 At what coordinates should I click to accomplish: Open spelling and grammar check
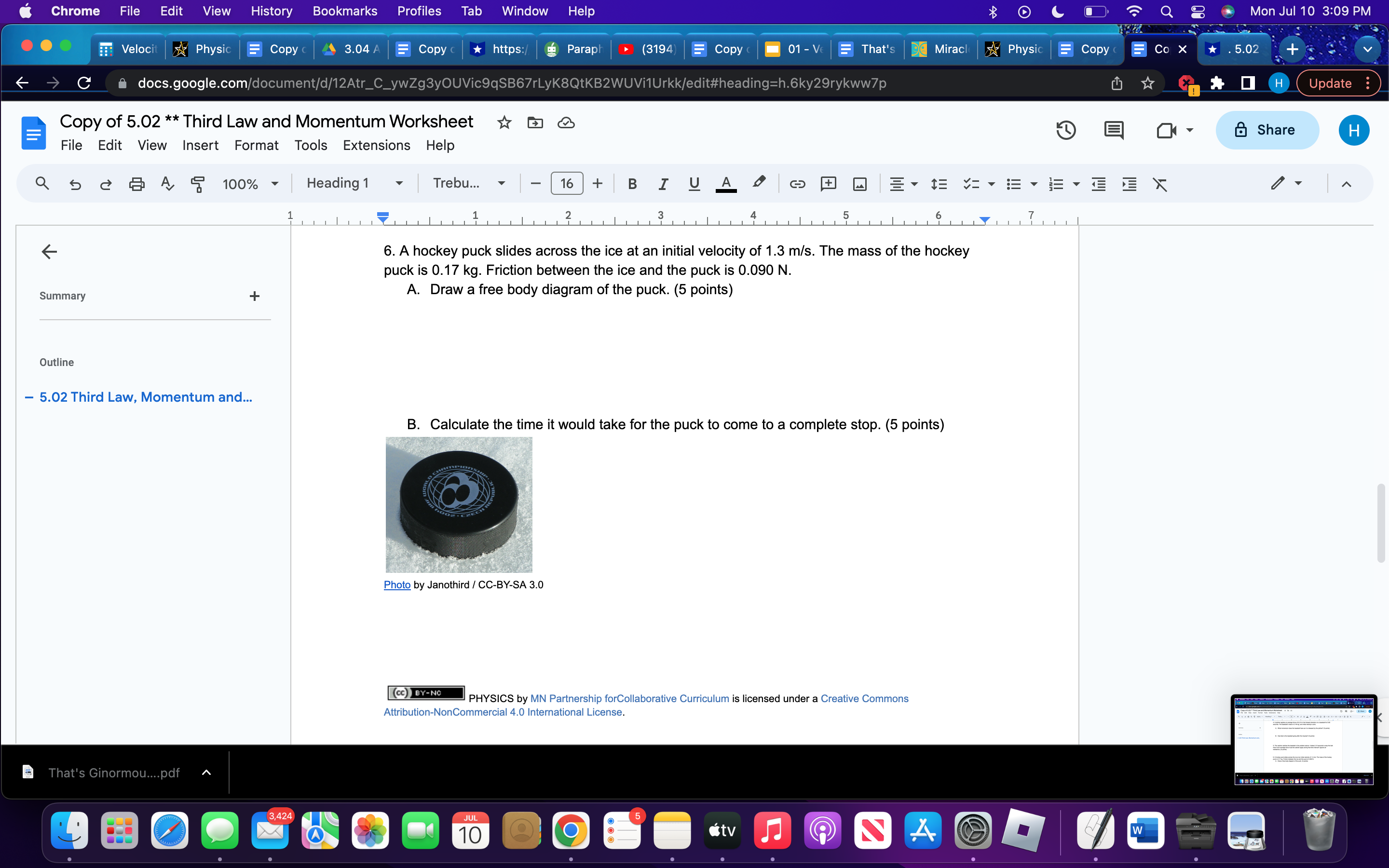[167, 184]
